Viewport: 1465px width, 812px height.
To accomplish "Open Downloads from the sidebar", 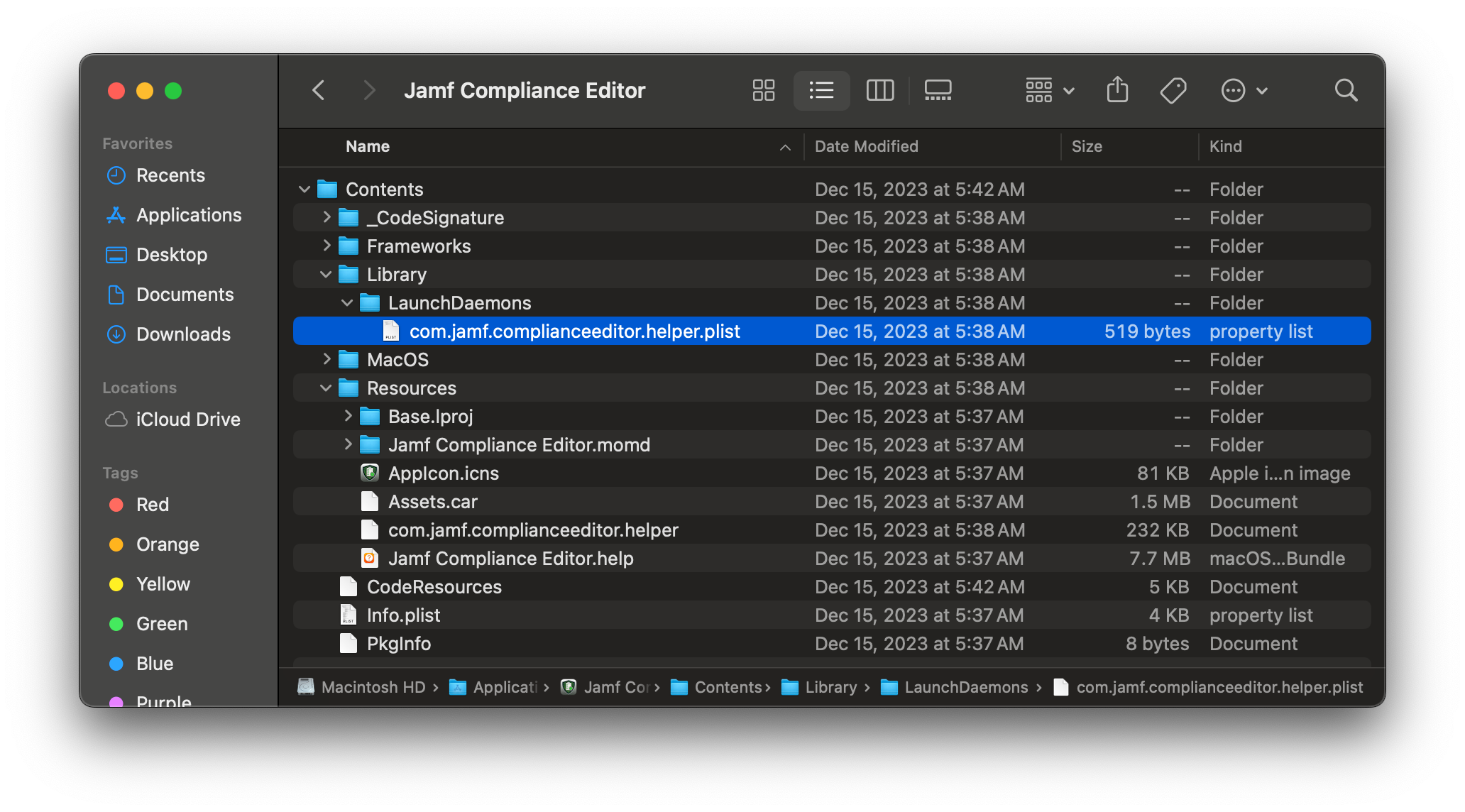I will coord(182,334).
